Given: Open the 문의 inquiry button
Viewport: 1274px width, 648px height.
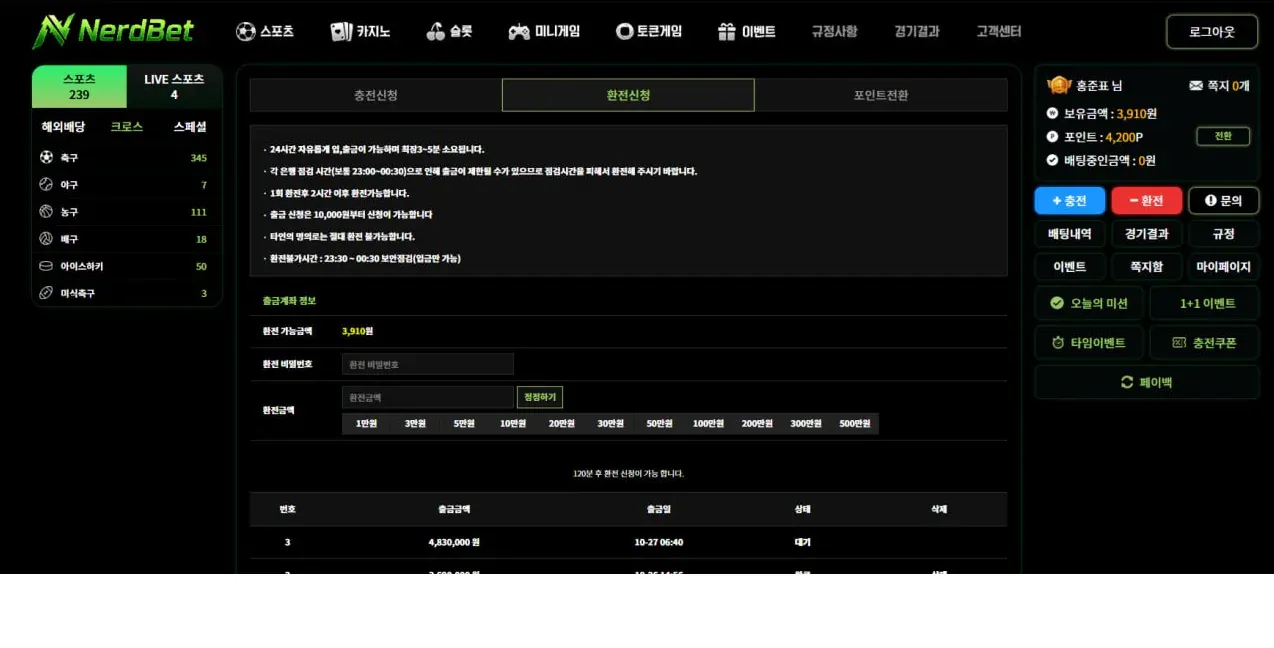Looking at the screenshot, I should click(1224, 201).
